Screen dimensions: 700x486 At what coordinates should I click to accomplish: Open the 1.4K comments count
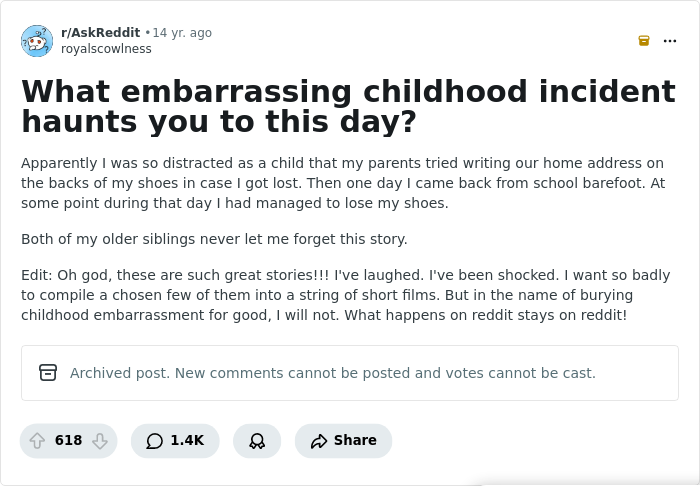(187, 441)
